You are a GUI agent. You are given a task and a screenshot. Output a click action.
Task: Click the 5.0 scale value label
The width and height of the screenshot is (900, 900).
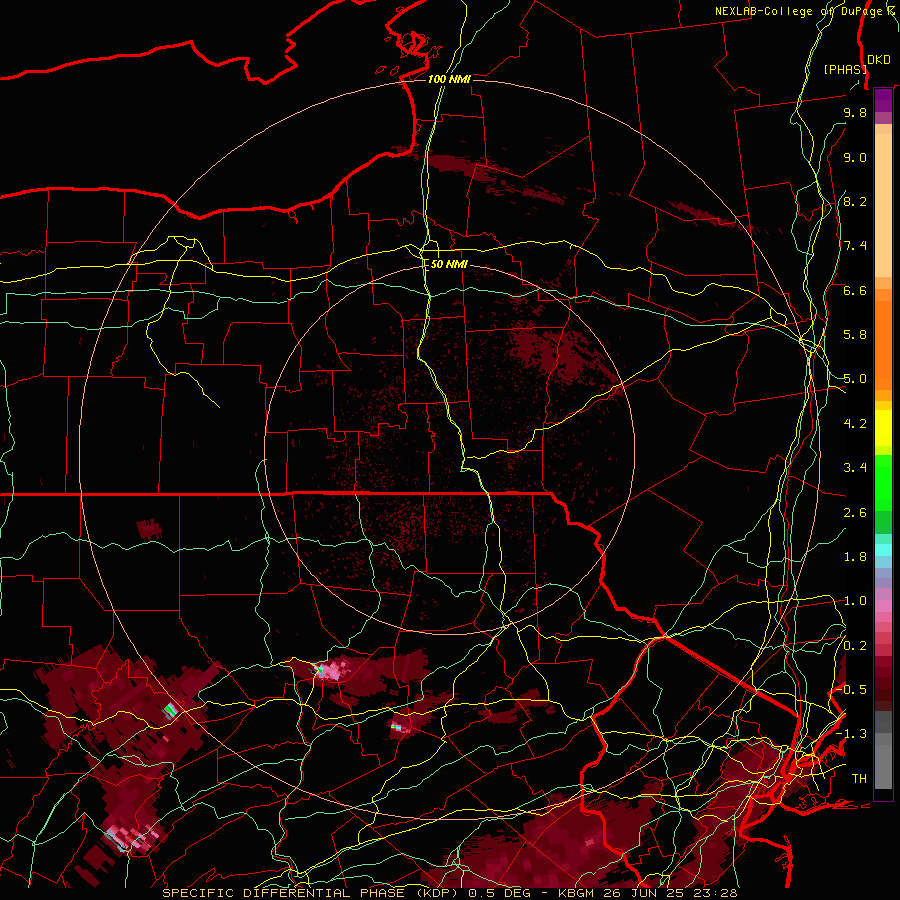[x=855, y=379]
